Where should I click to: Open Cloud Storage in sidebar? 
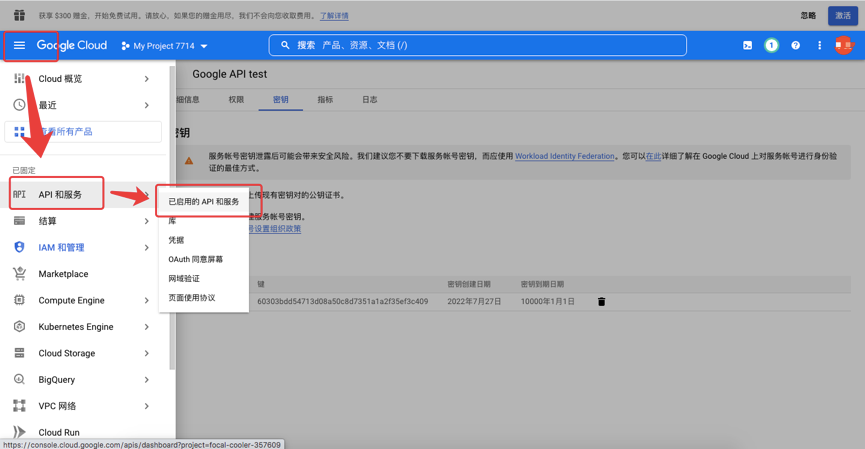(67, 353)
